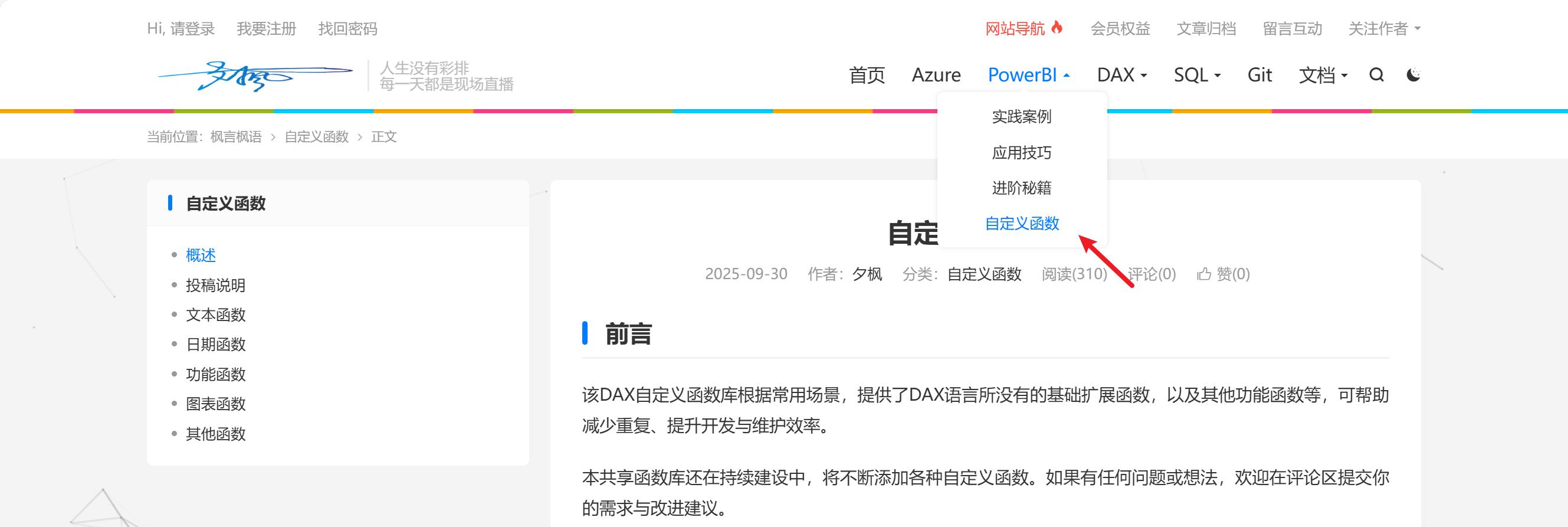This screenshot has width=1568, height=527.
Task: Click 请登录 to sign in
Action: (192, 29)
